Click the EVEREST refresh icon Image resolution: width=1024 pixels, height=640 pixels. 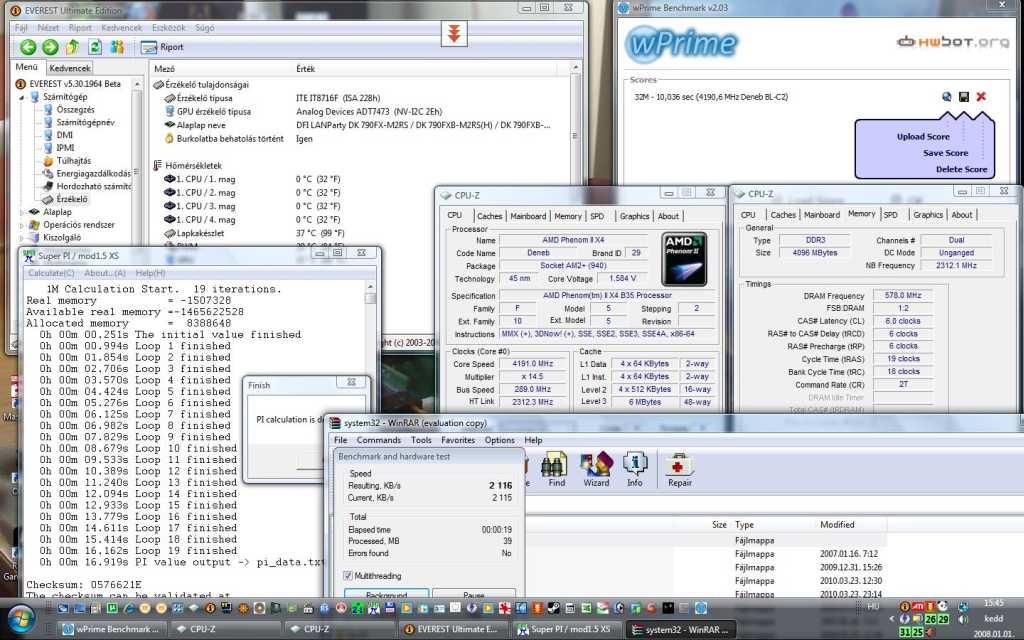95,47
